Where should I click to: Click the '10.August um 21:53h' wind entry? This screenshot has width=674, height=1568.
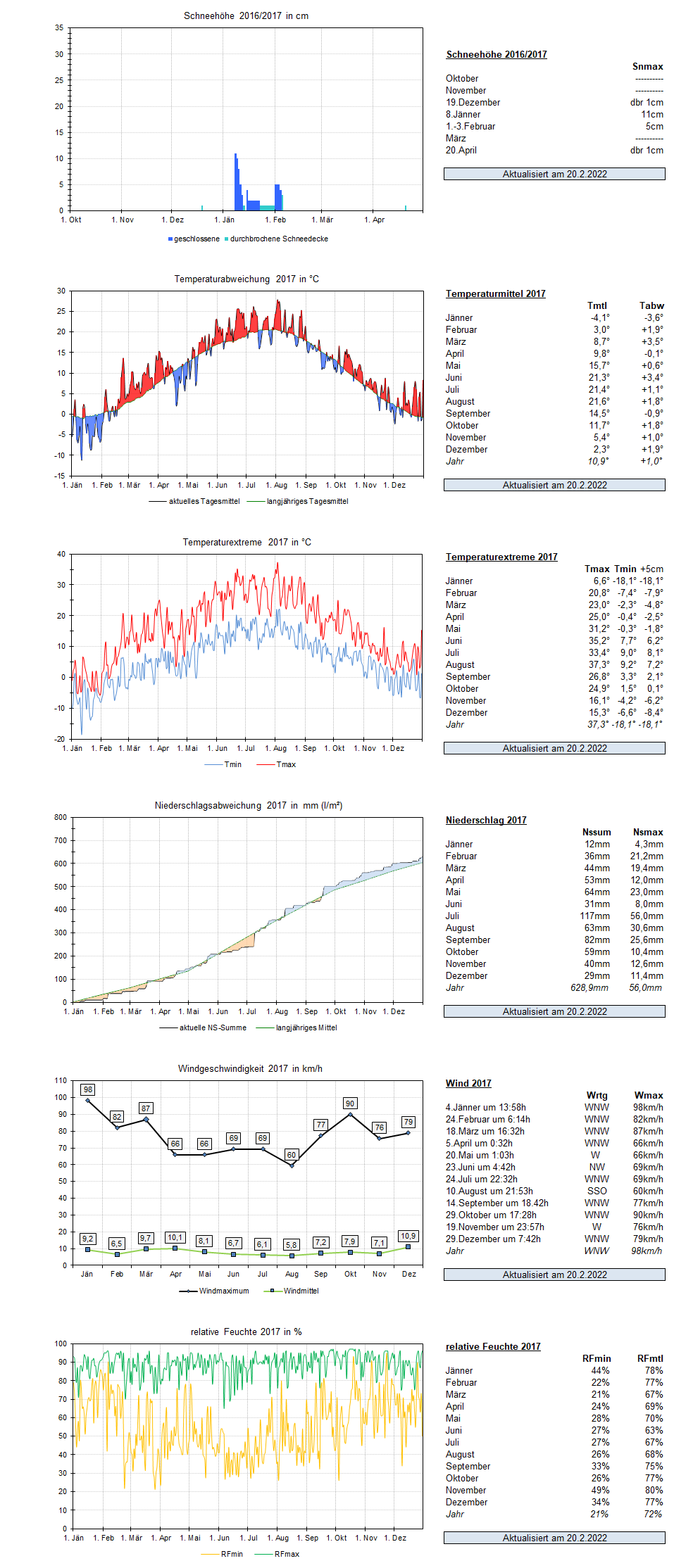pos(489,1191)
